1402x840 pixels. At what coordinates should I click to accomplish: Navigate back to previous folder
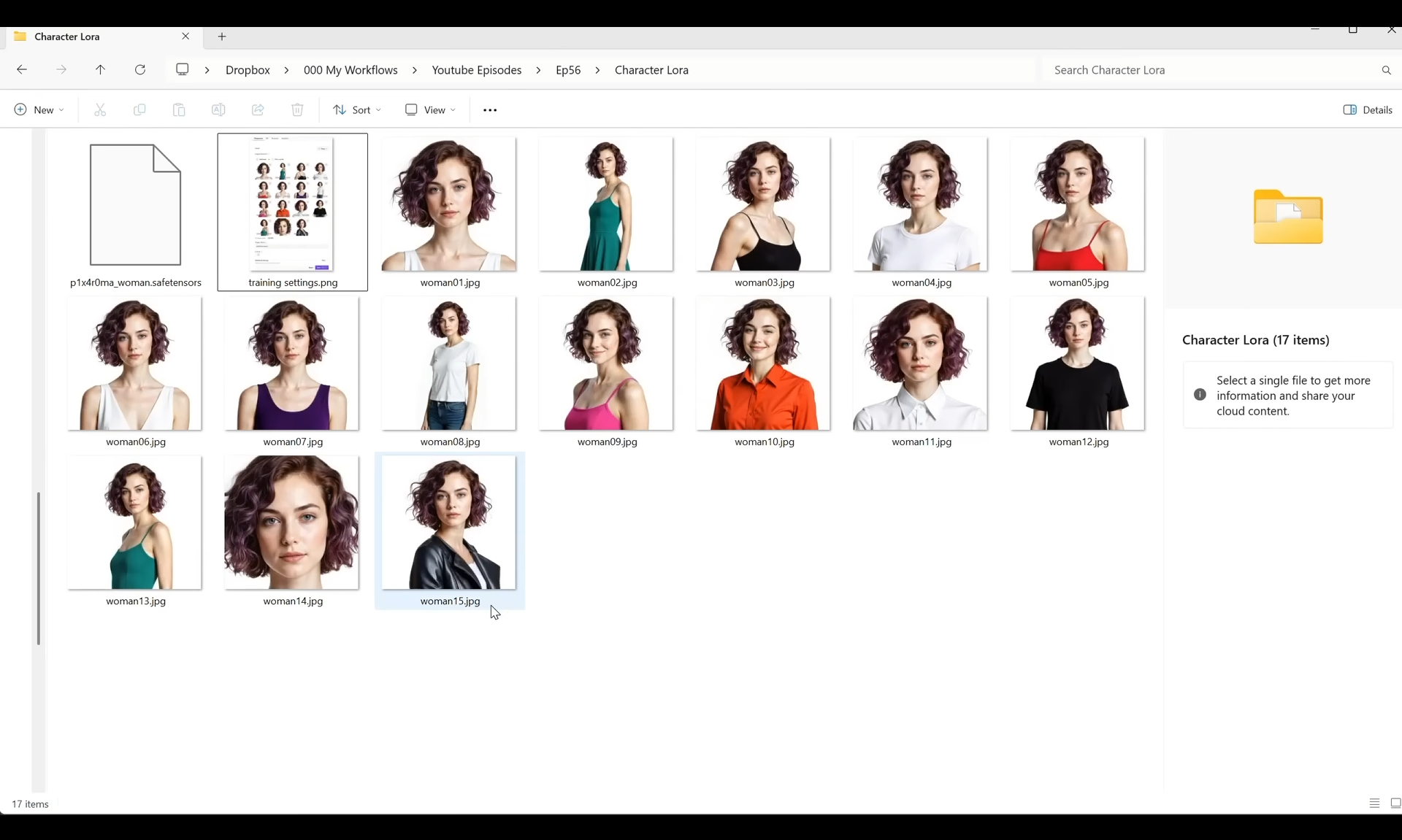pos(22,70)
